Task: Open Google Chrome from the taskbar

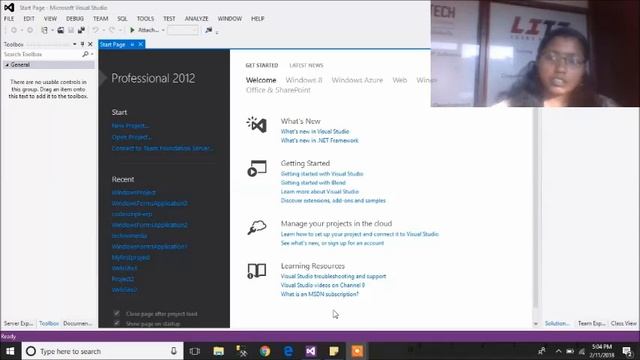Action: 265,351
